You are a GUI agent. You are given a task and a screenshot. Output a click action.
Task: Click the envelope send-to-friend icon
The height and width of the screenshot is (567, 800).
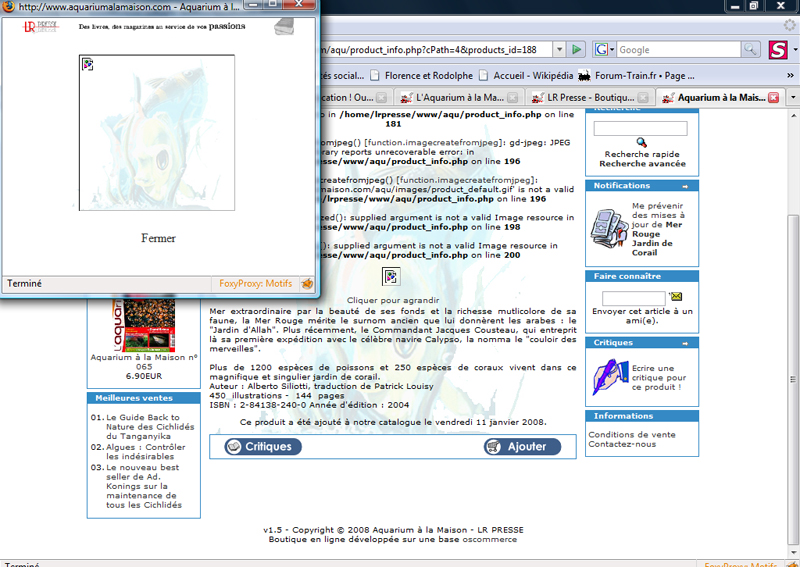click(x=677, y=296)
